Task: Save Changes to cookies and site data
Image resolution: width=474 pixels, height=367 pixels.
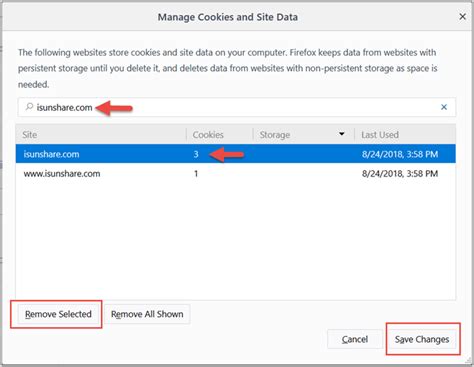Action: point(422,339)
